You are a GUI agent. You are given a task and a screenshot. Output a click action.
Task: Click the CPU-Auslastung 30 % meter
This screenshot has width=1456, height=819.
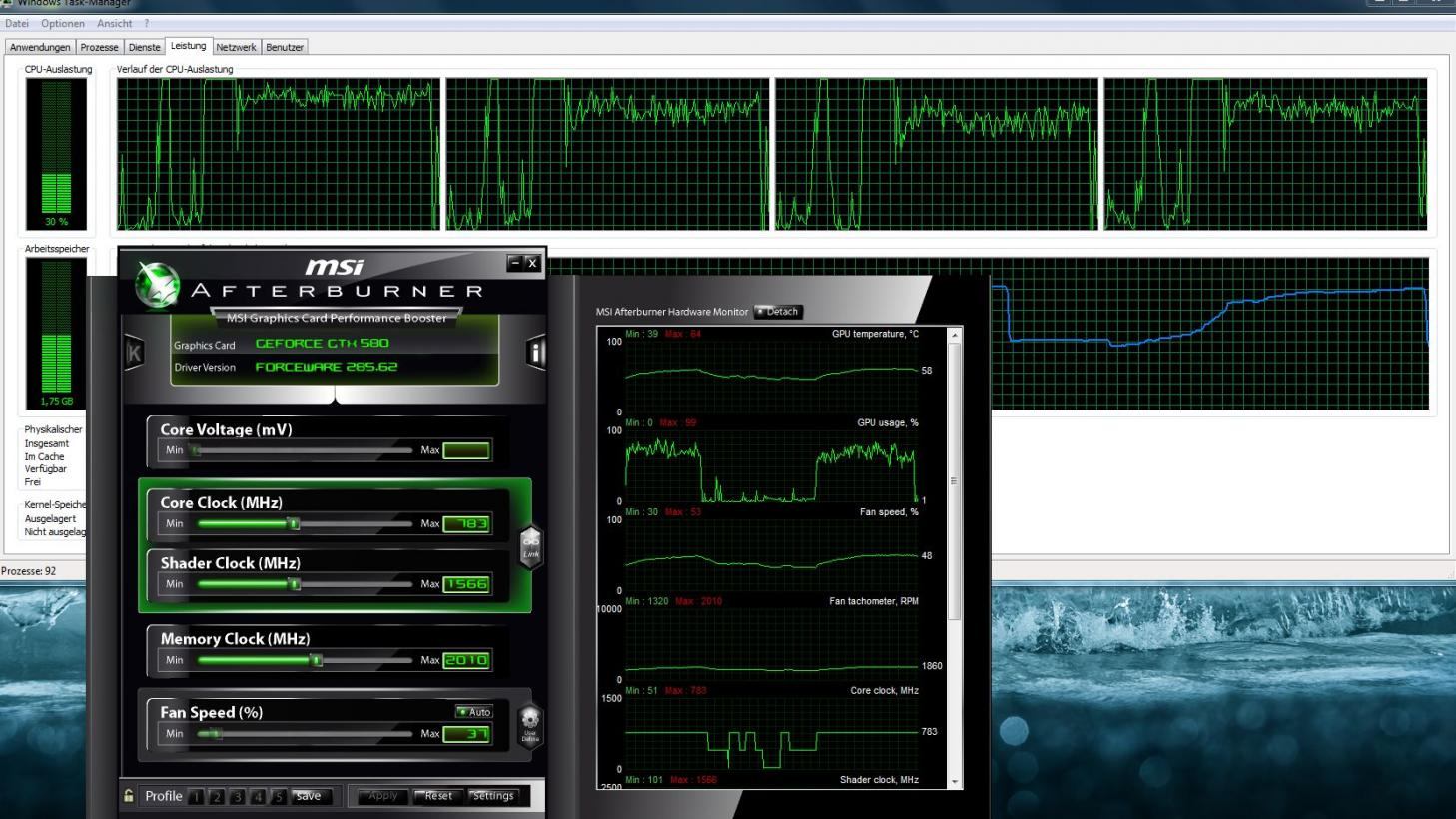56,154
